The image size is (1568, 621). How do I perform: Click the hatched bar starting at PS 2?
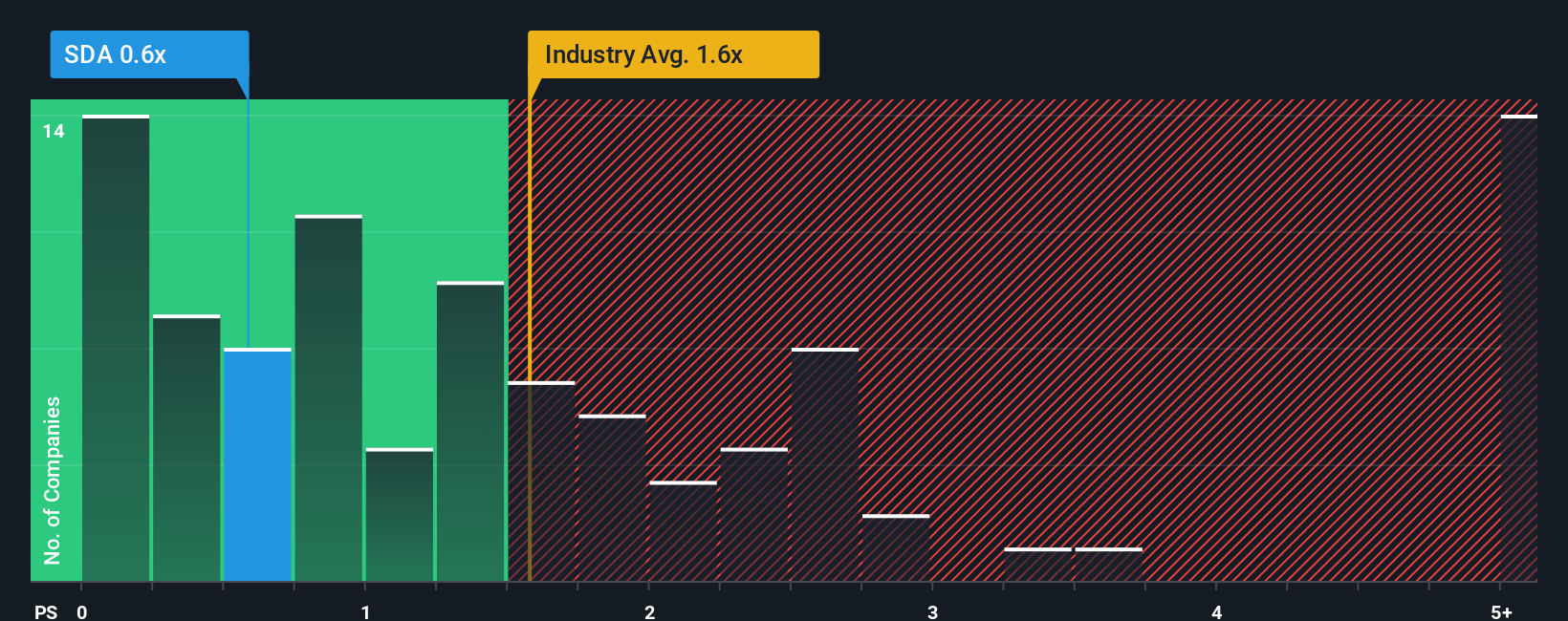(683, 531)
